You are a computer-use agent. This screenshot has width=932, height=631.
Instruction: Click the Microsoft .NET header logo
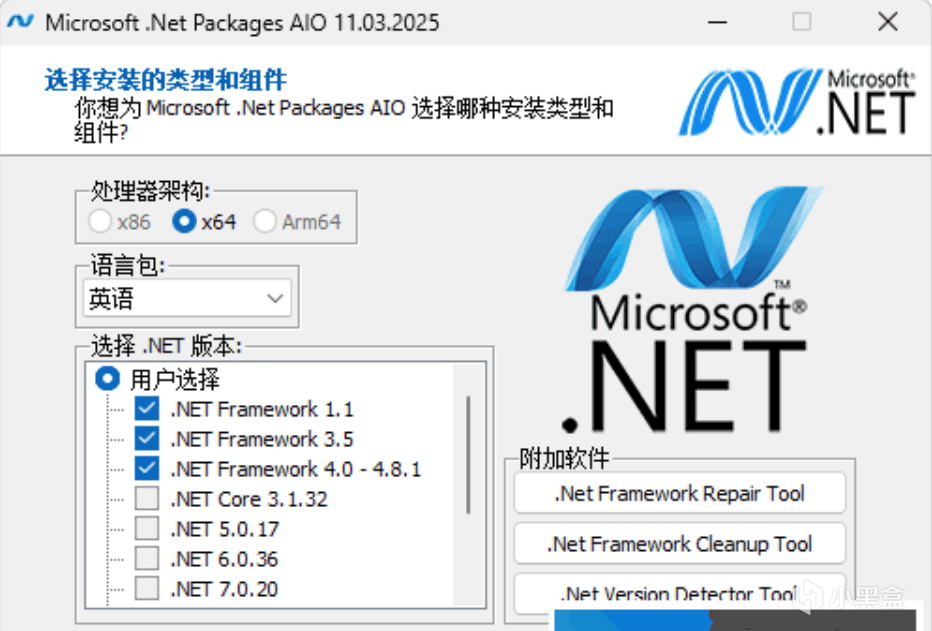[x=796, y=102]
